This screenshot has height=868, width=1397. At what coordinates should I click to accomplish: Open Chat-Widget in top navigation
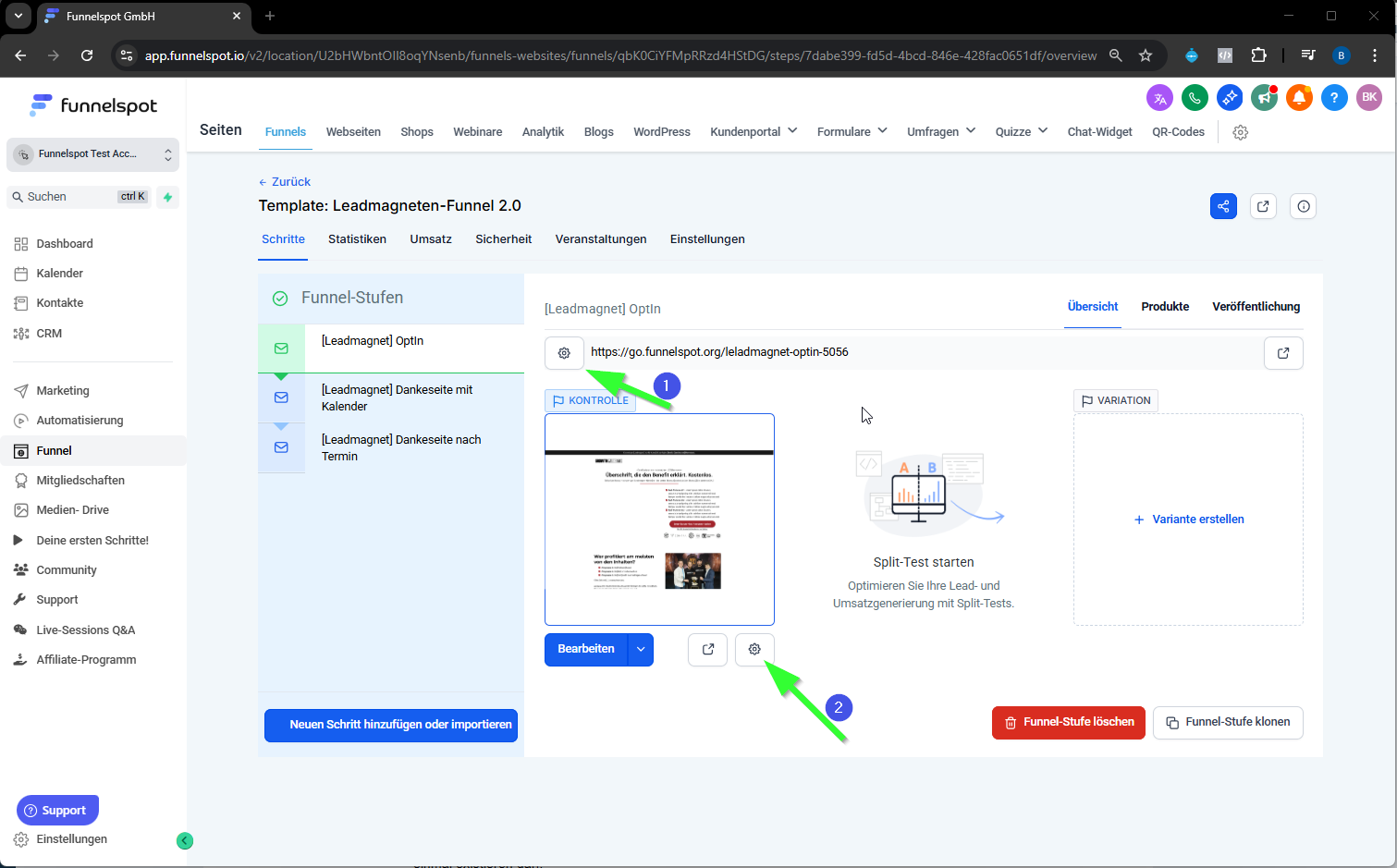pyautogui.click(x=1100, y=132)
